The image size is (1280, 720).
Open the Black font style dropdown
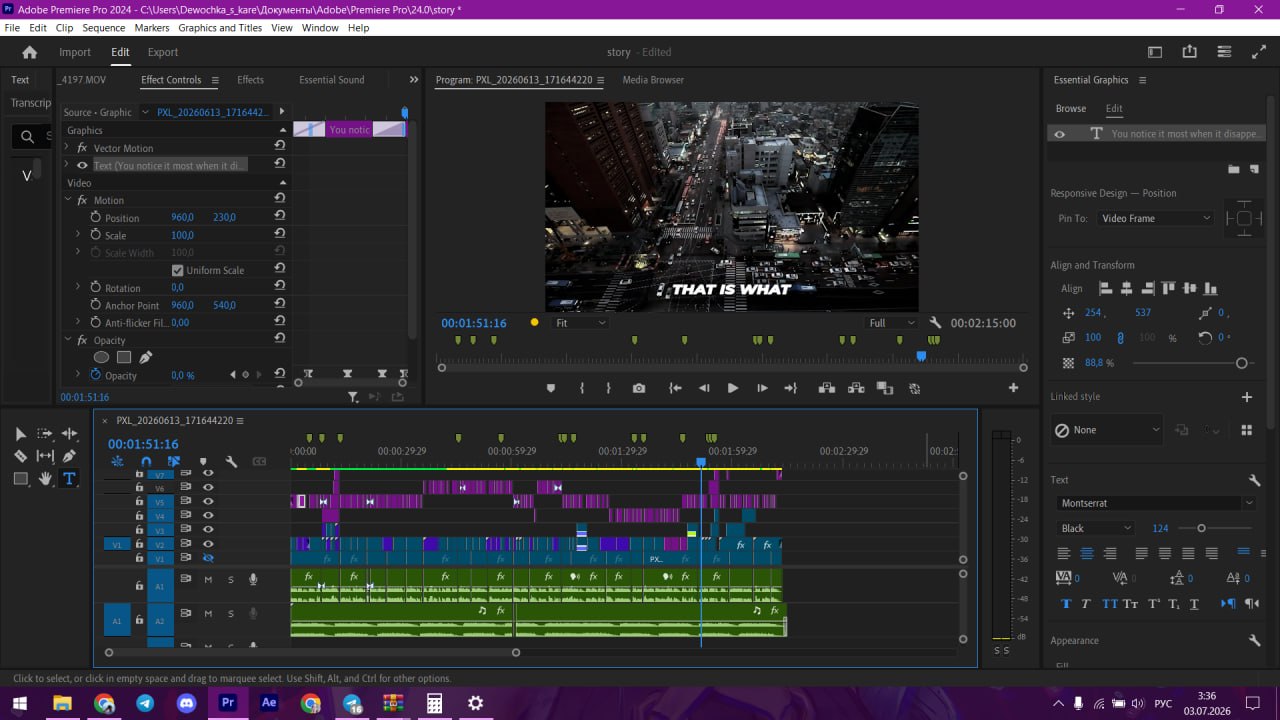[1095, 528]
